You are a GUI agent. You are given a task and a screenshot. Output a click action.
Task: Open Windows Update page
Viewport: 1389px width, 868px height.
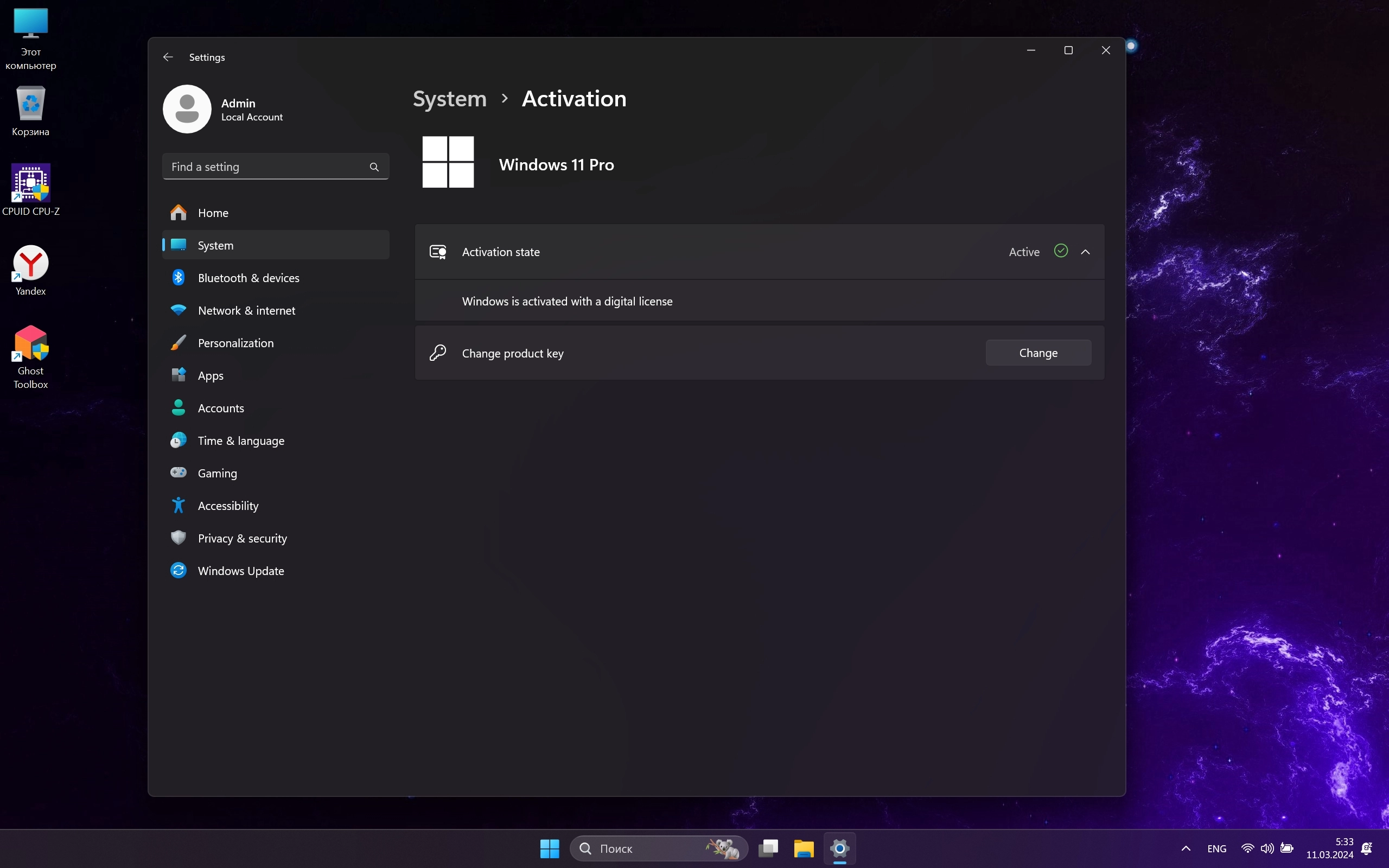[240, 571]
